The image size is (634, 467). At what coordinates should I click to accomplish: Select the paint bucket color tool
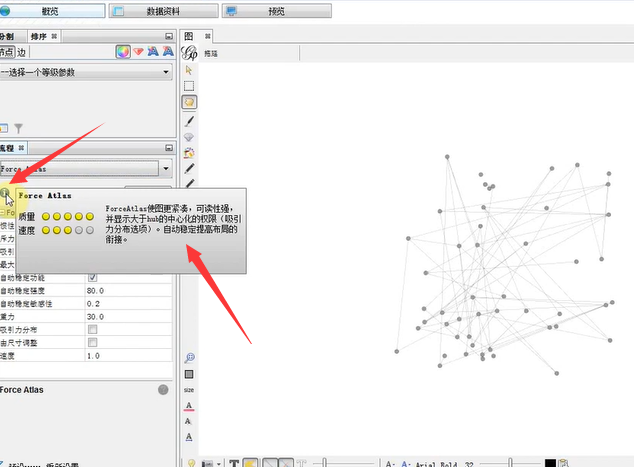(x=189, y=153)
